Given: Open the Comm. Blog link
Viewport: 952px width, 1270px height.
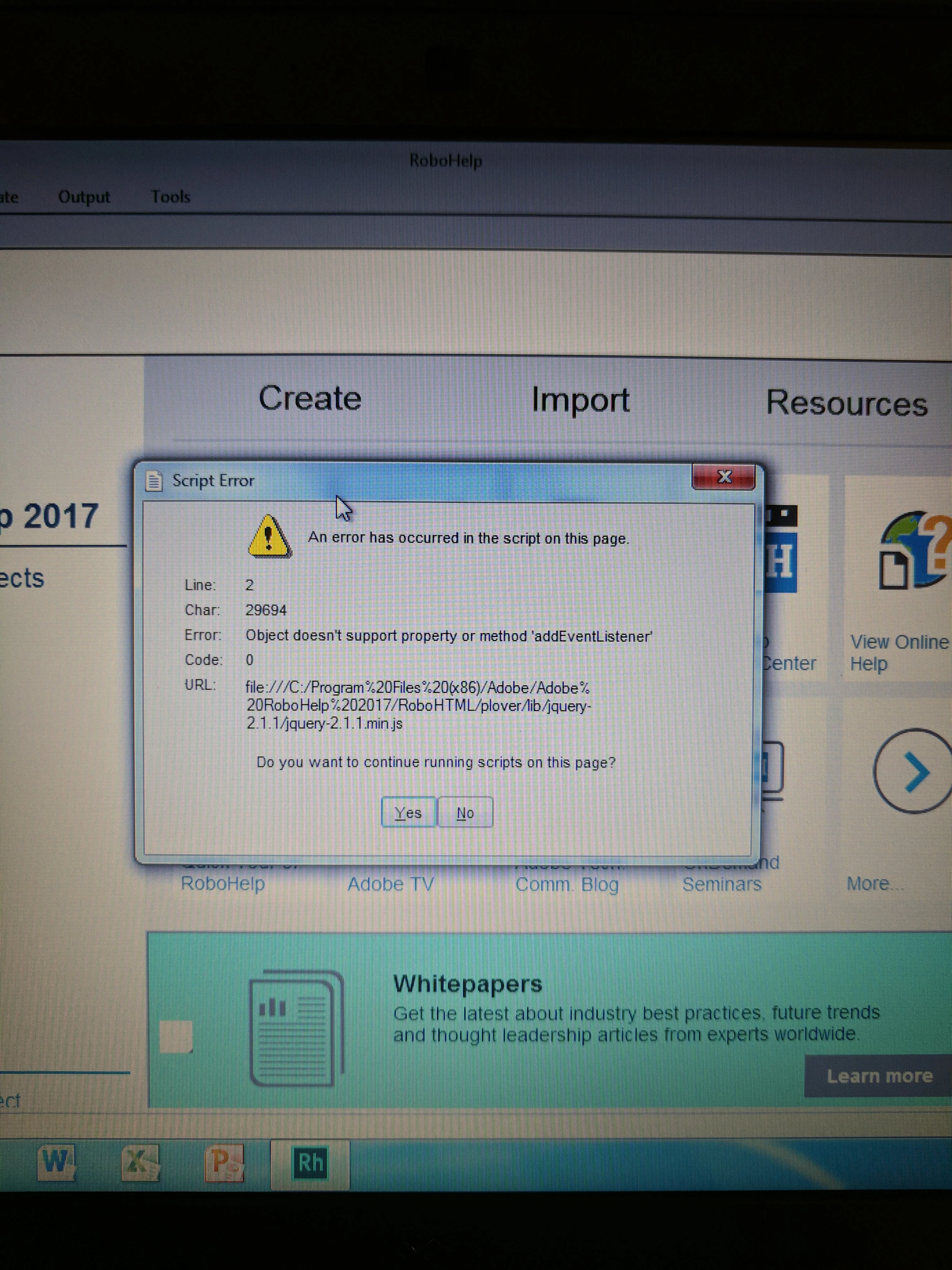Looking at the screenshot, I should coord(567,884).
